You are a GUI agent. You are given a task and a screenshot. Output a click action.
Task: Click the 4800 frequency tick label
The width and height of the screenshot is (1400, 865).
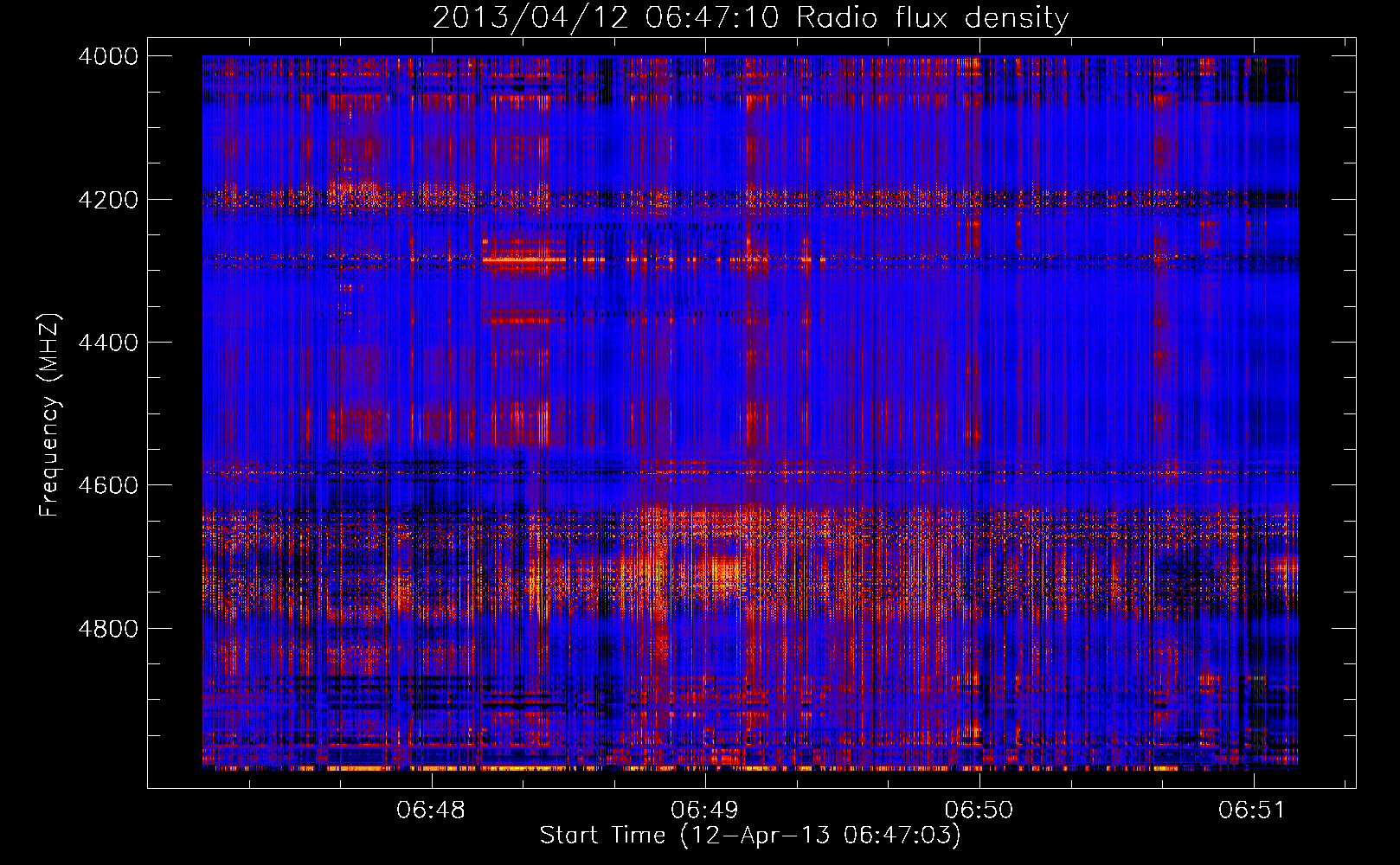108,629
